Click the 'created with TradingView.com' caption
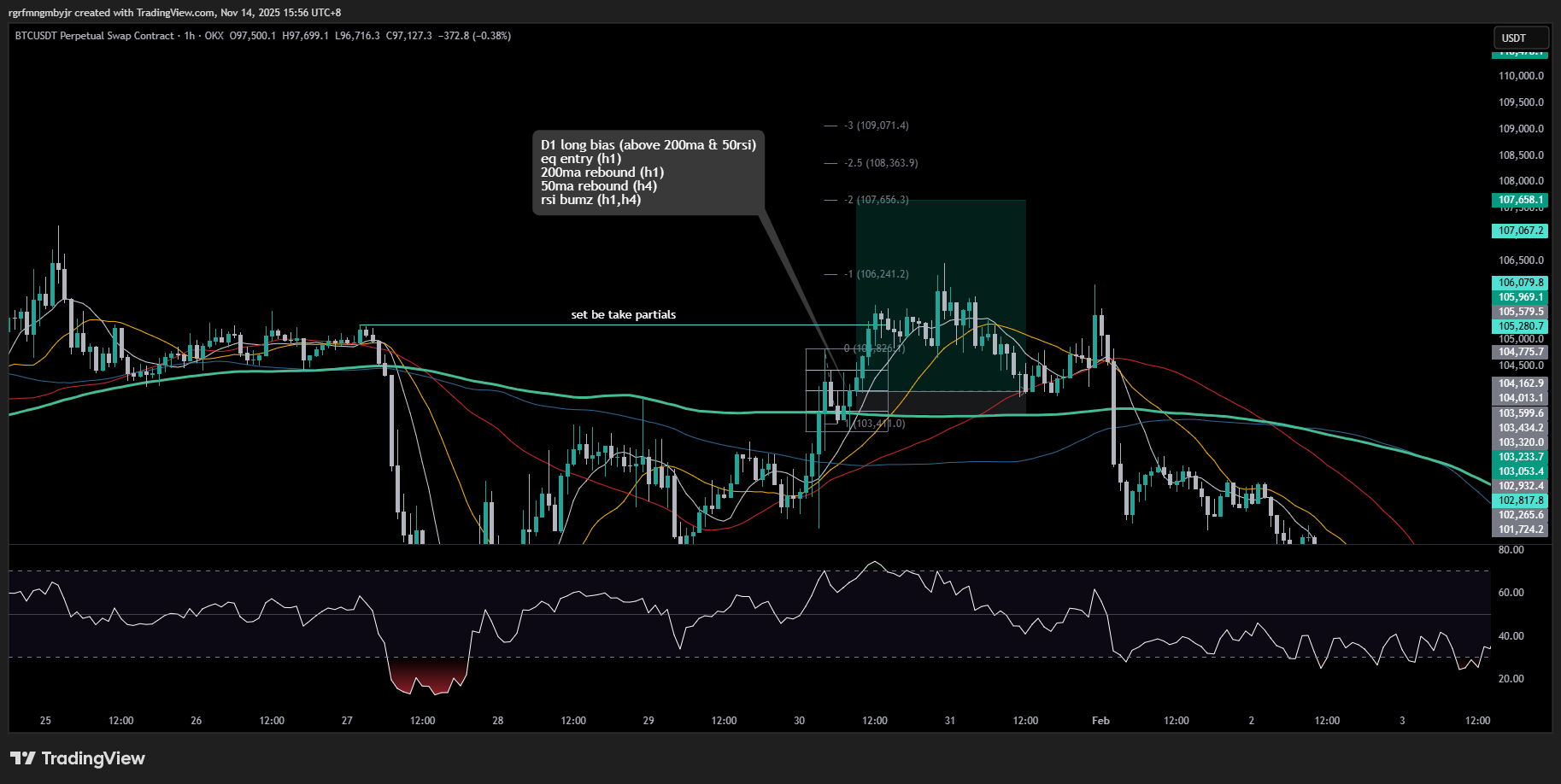 click(144, 13)
